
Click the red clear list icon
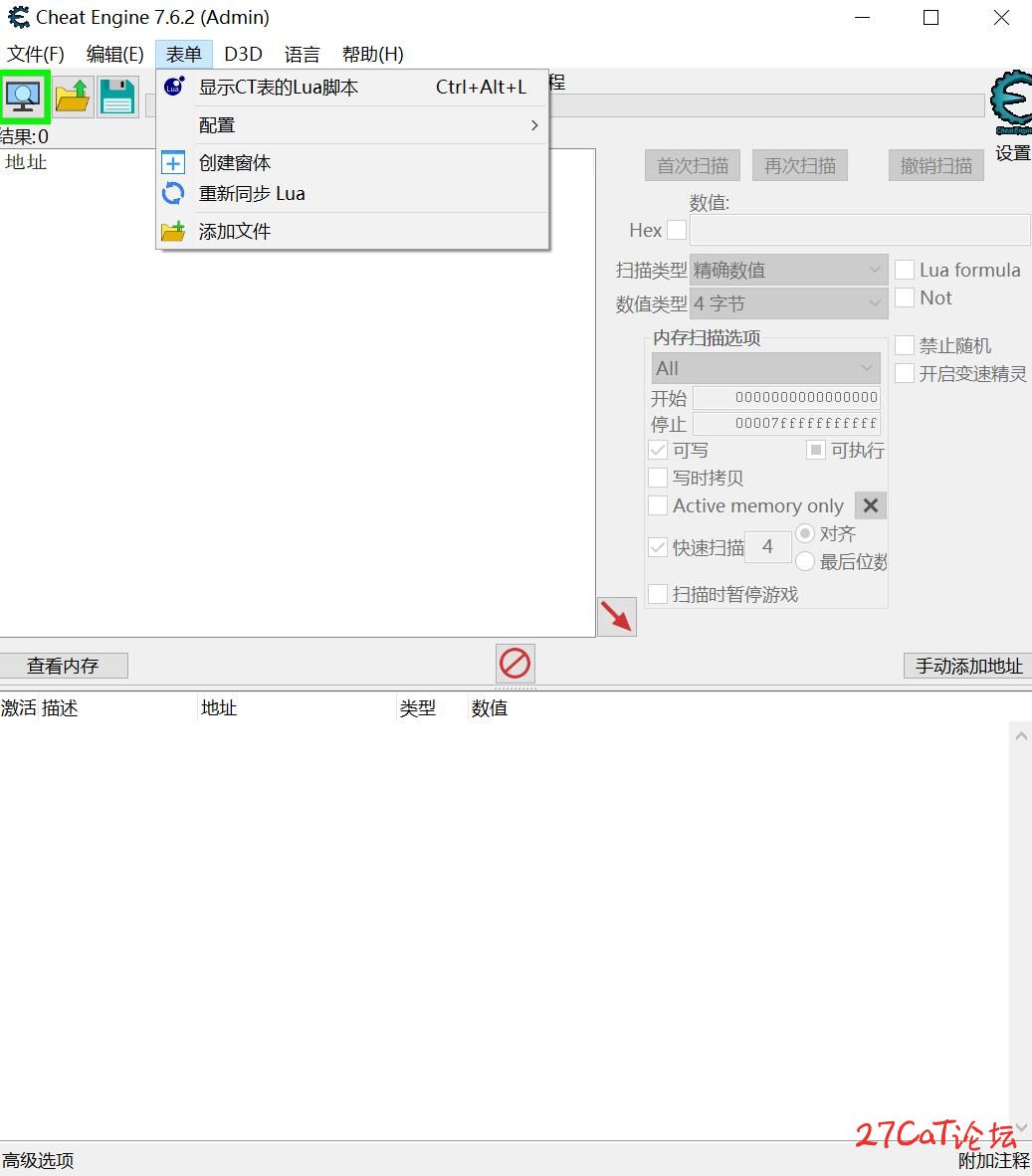(516, 663)
